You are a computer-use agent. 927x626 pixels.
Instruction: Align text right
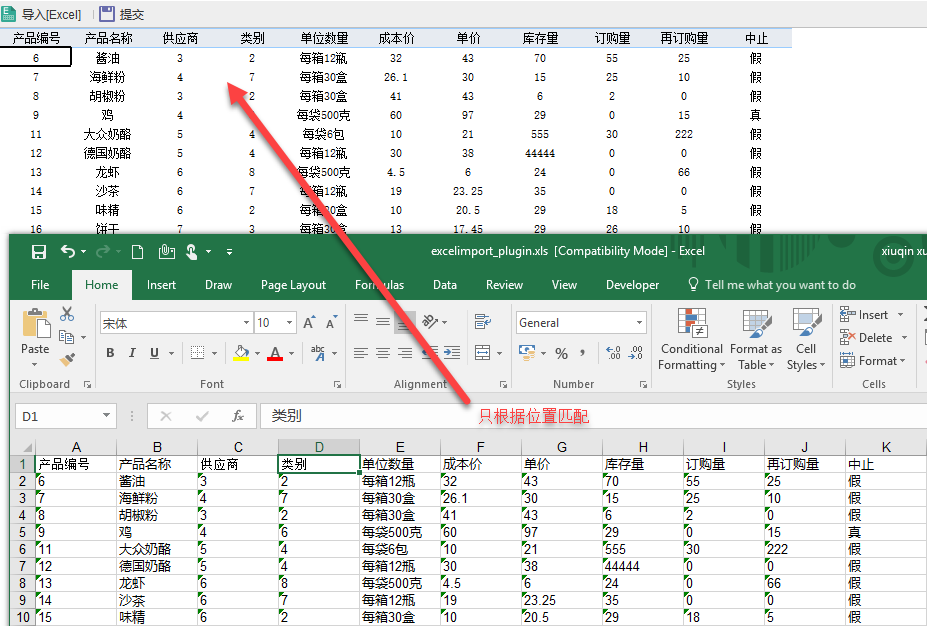[405, 353]
